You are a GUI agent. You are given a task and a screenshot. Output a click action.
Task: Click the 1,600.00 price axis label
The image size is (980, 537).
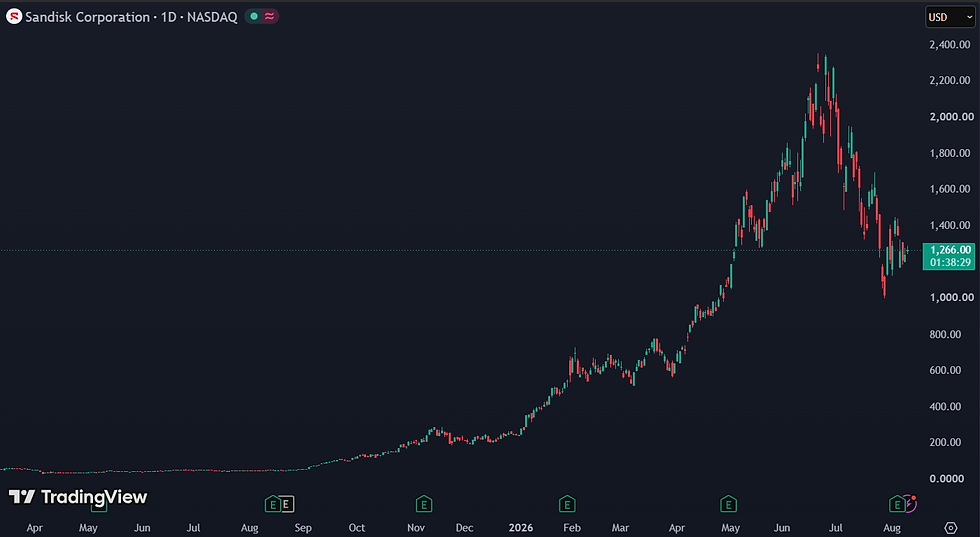click(x=950, y=189)
